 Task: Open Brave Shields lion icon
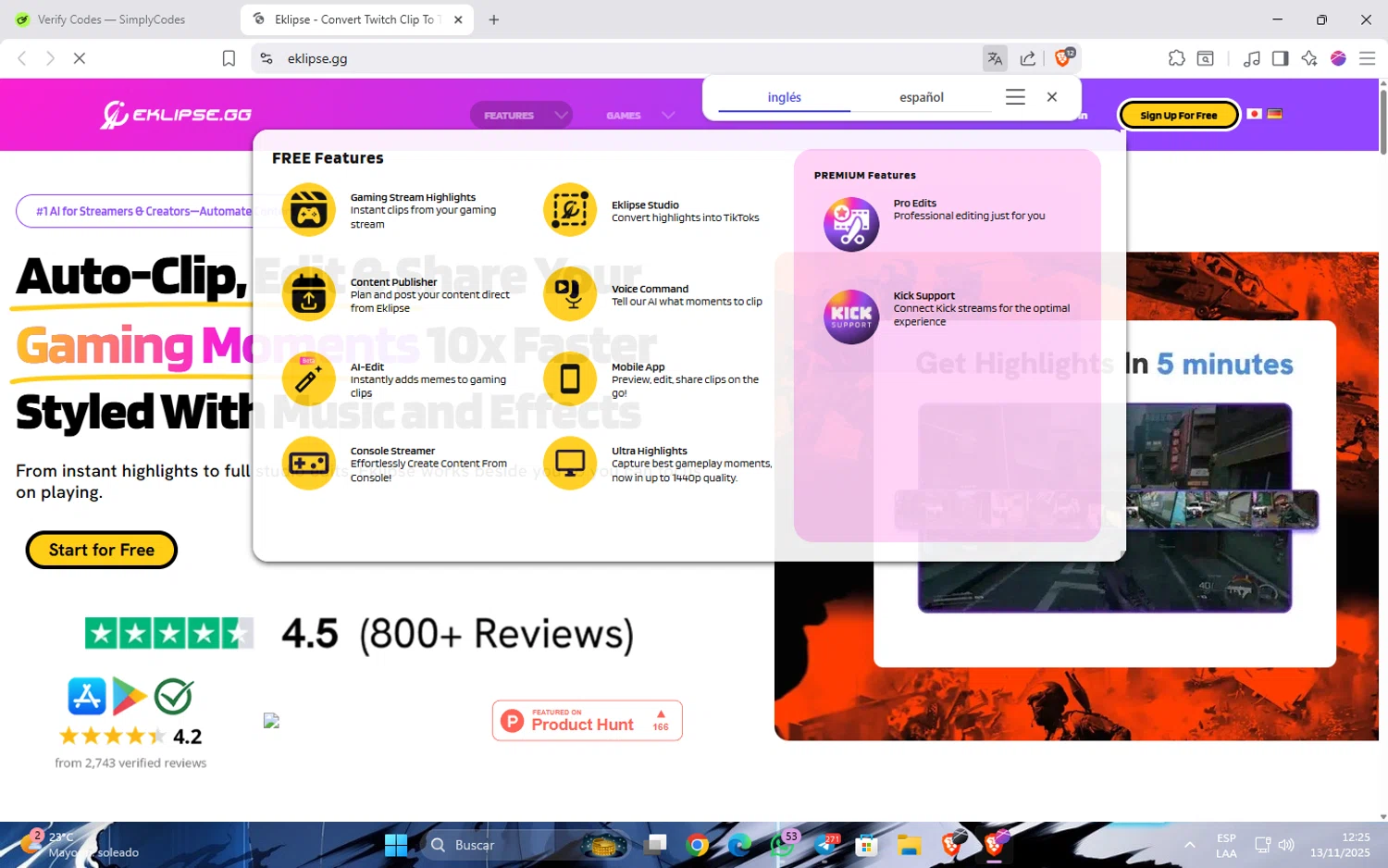pyautogui.click(x=1063, y=57)
